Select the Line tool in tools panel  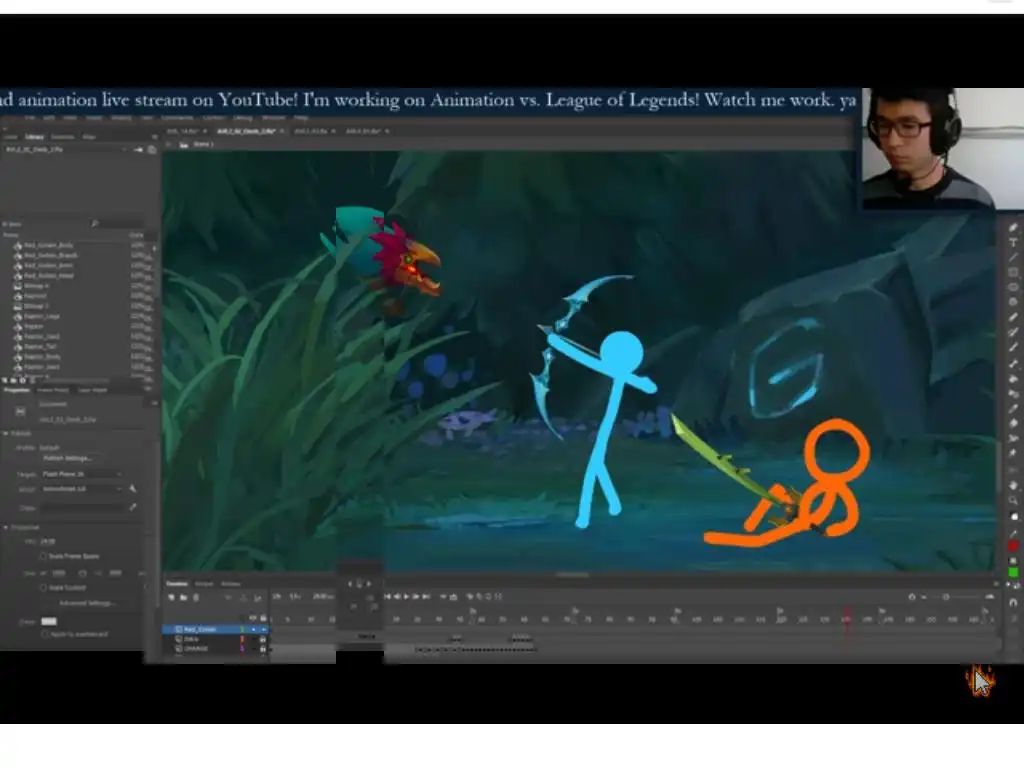click(x=1013, y=257)
